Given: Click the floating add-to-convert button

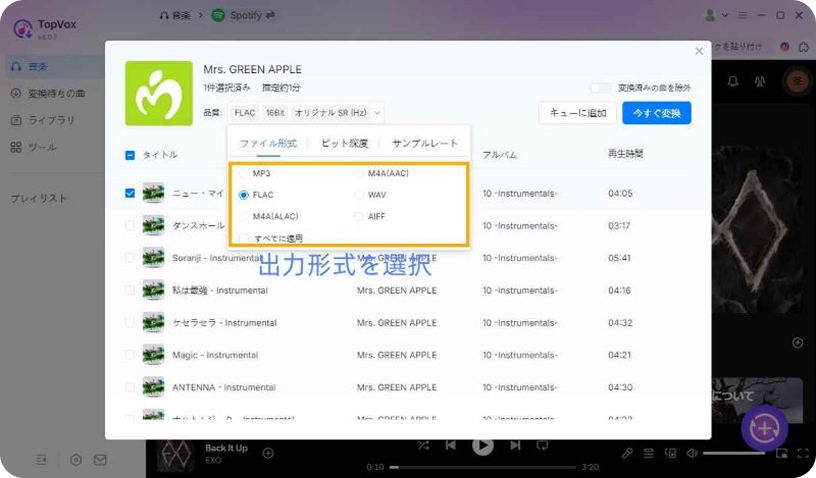Looking at the screenshot, I should point(764,429).
